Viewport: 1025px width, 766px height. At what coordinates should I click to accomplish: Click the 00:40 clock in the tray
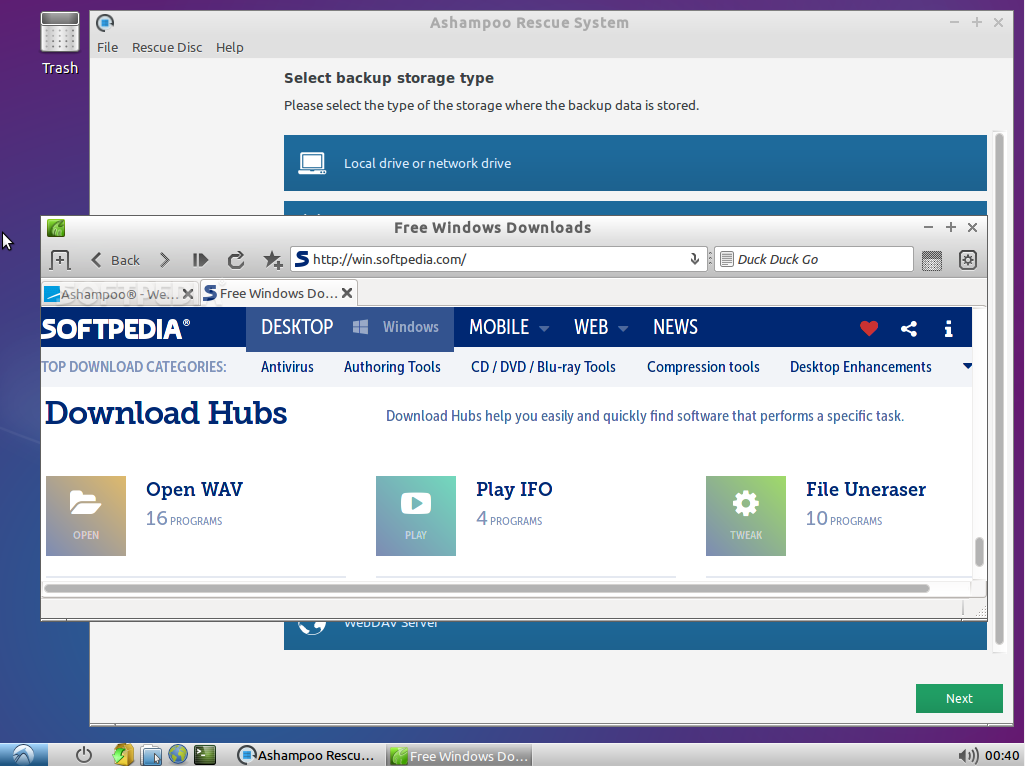click(1001, 756)
